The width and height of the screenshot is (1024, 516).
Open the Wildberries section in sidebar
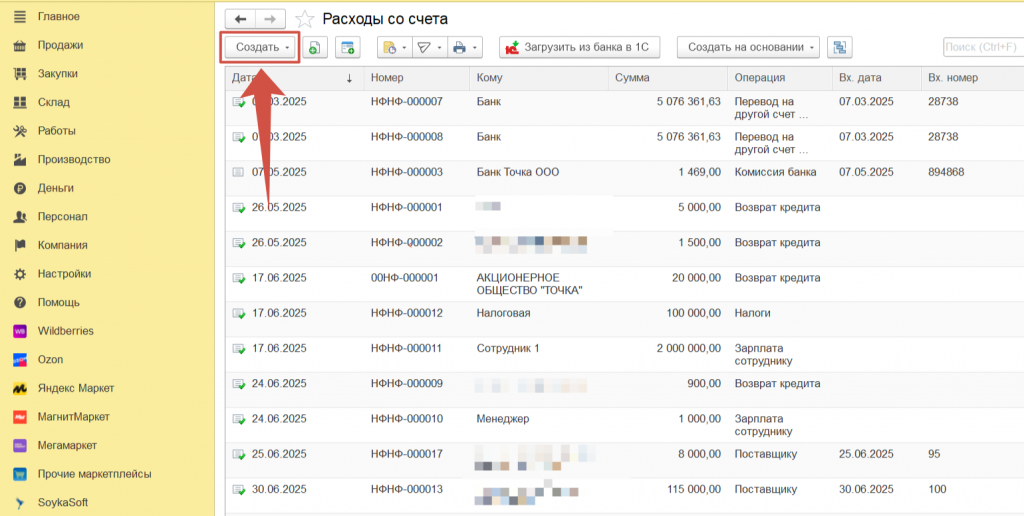tap(64, 331)
